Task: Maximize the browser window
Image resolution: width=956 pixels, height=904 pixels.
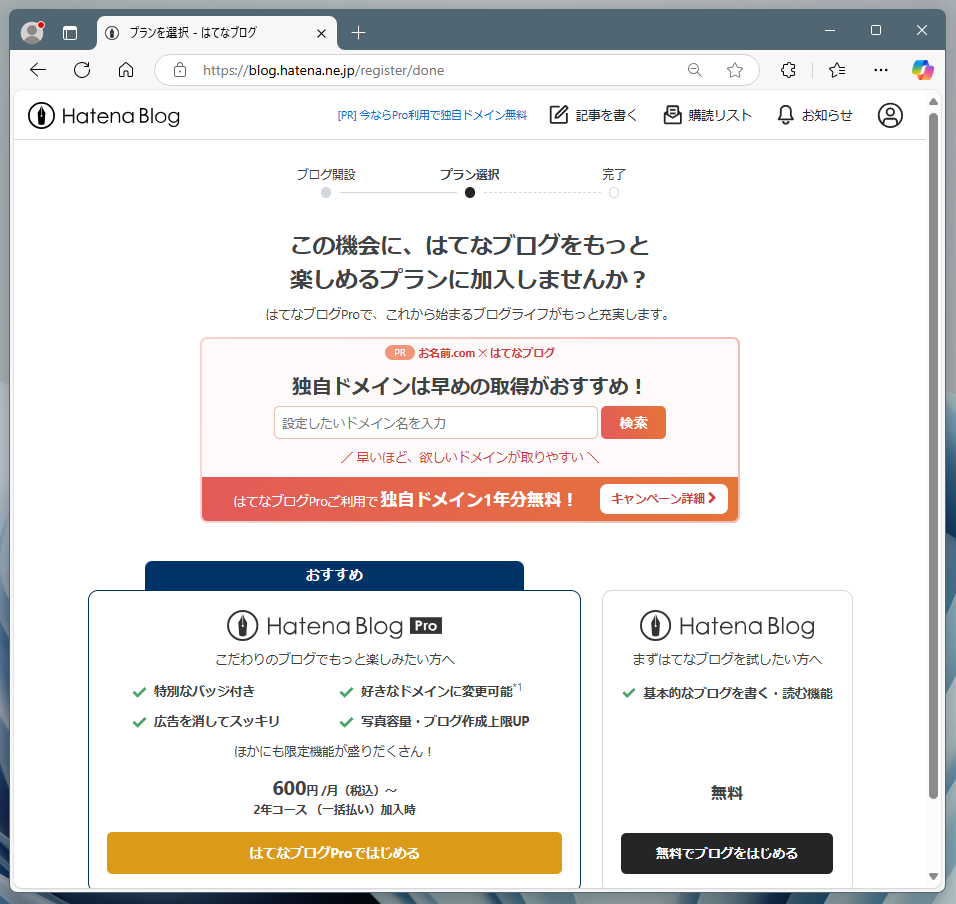Action: point(876,30)
